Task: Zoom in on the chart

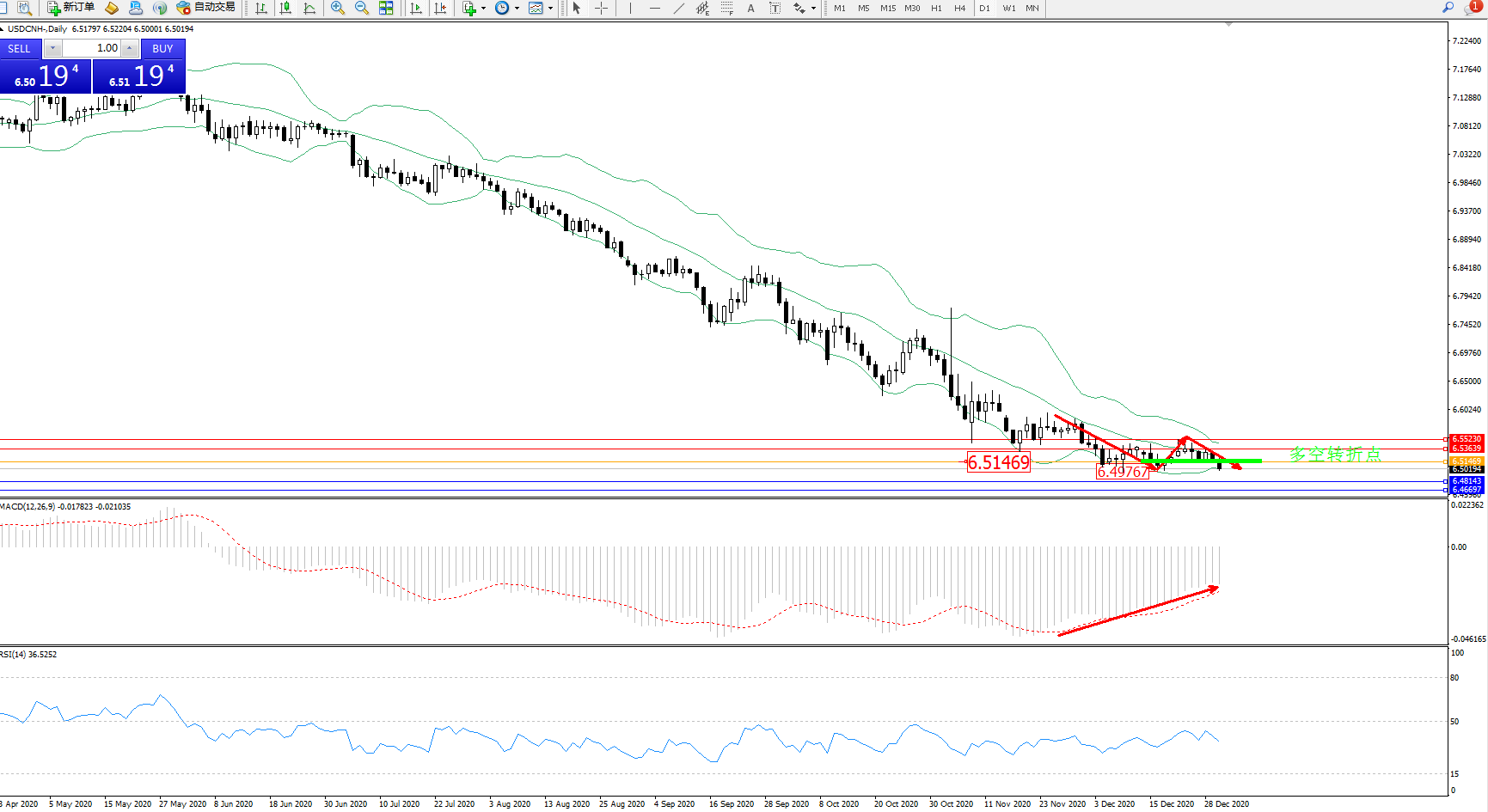Action: 338,8
